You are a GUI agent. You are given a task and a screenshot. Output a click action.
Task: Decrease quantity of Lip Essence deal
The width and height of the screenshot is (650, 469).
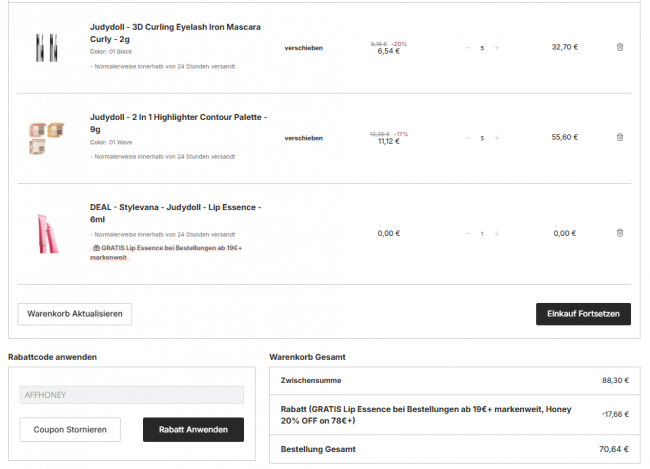click(x=467, y=233)
